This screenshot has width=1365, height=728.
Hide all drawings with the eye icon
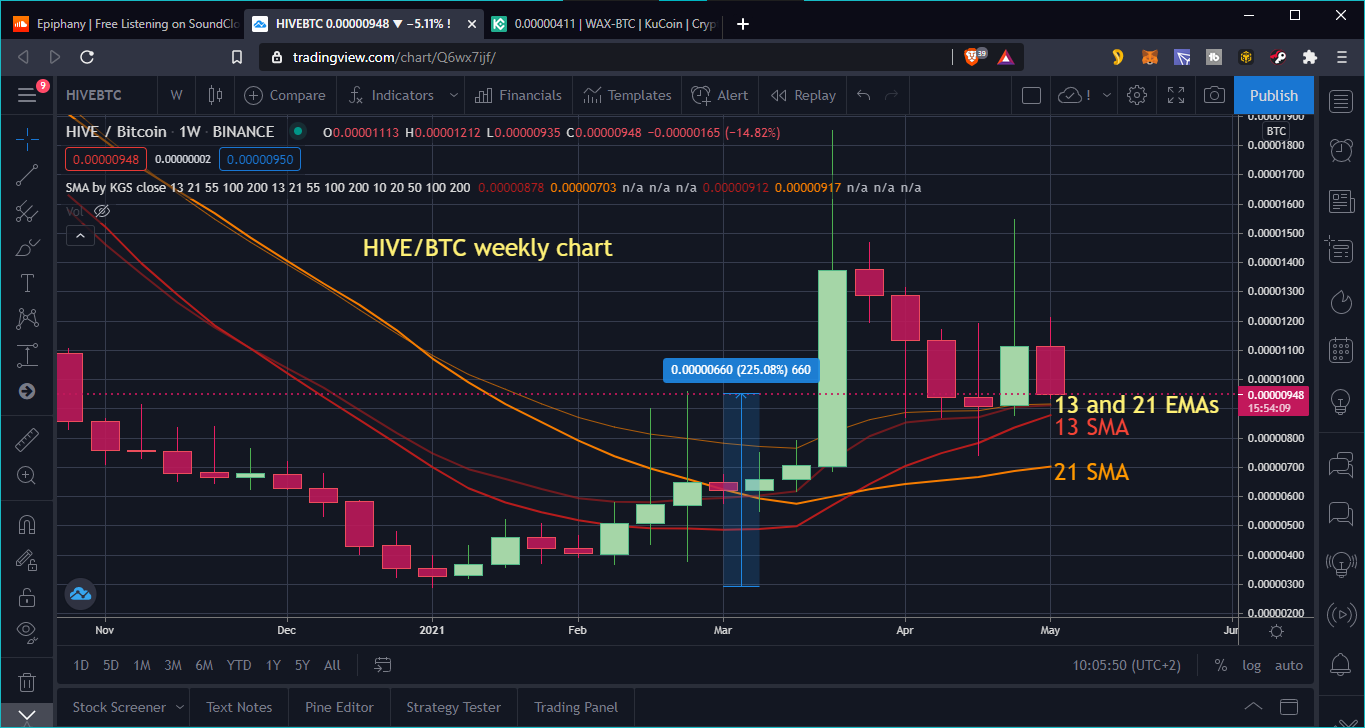click(27, 633)
